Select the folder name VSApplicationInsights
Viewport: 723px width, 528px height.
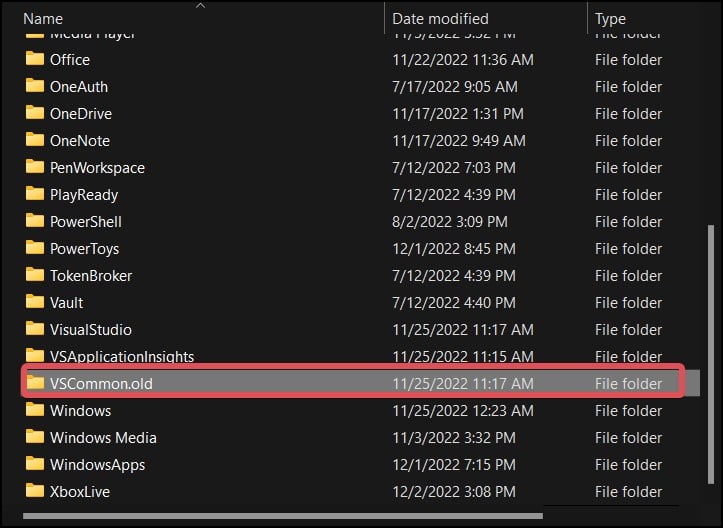(x=122, y=356)
